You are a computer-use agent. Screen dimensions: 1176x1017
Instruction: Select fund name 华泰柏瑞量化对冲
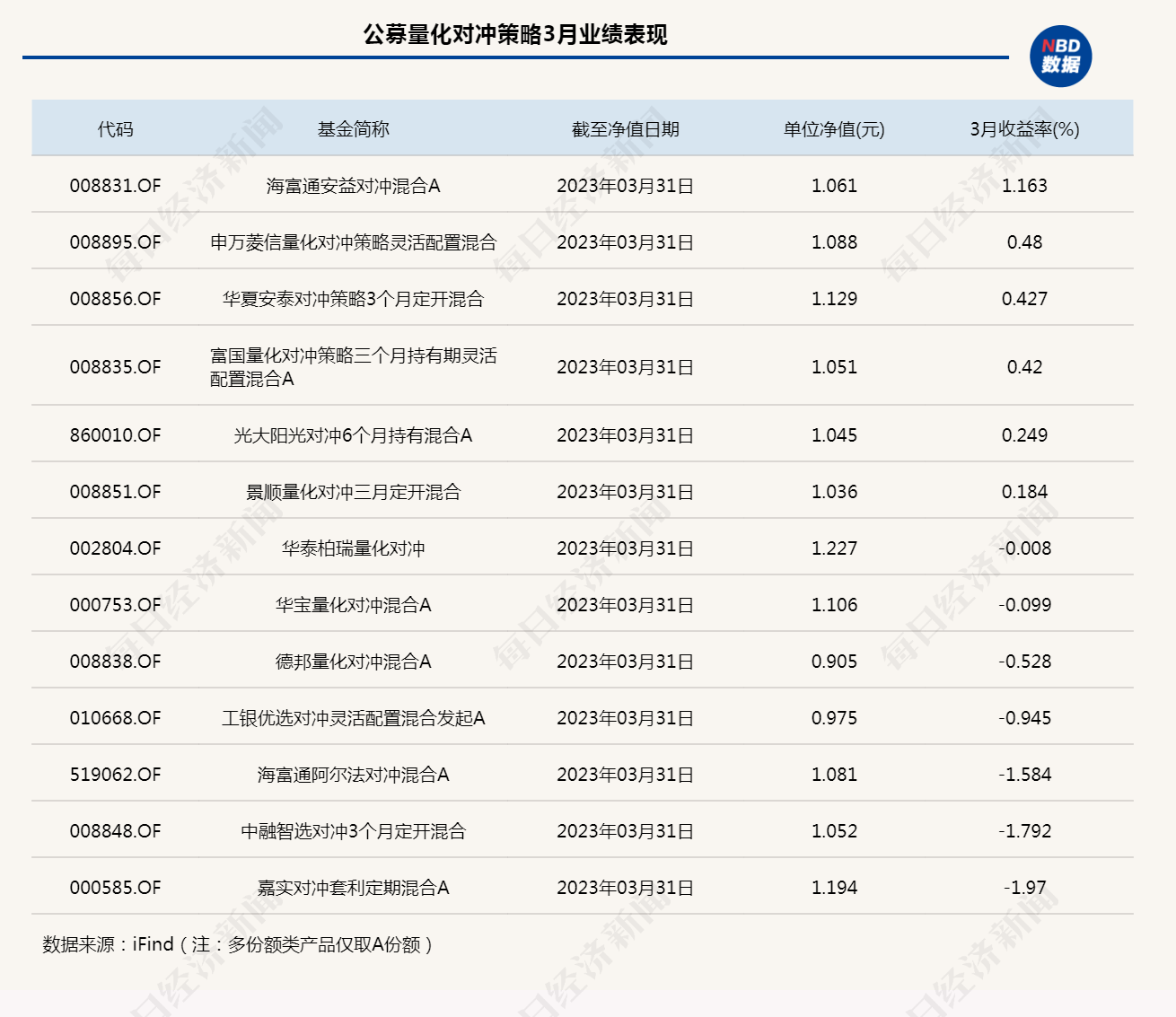(354, 548)
